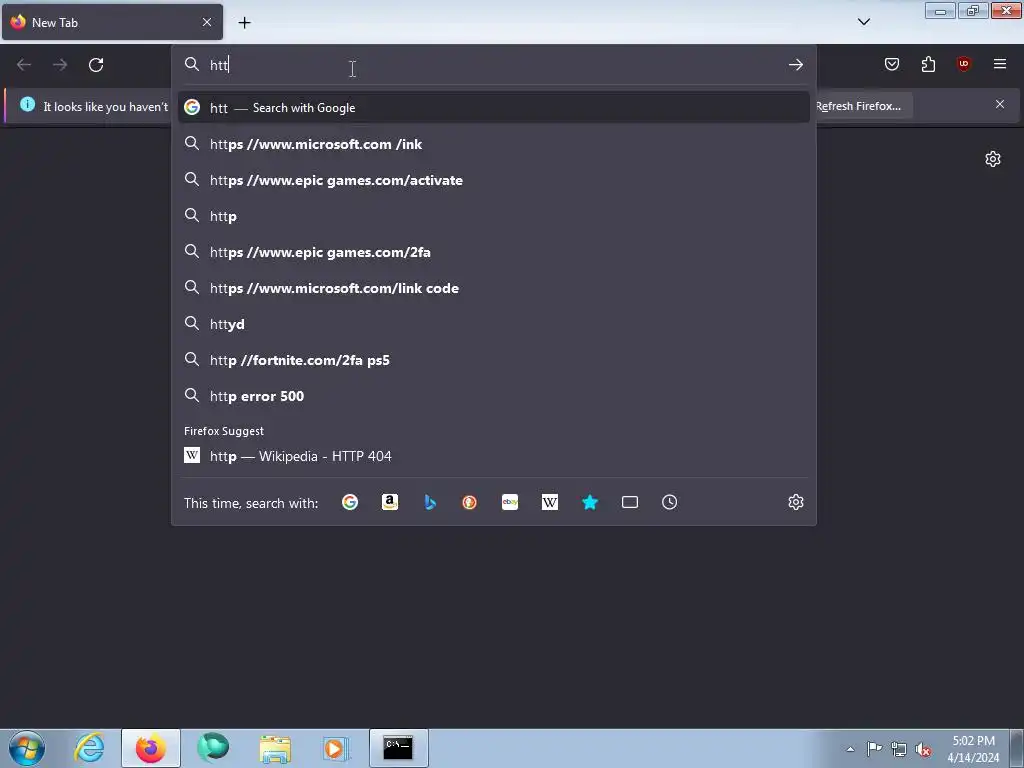The image size is (1024, 768).
Task: Search this time with Bing icon
Action: (x=430, y=502)
